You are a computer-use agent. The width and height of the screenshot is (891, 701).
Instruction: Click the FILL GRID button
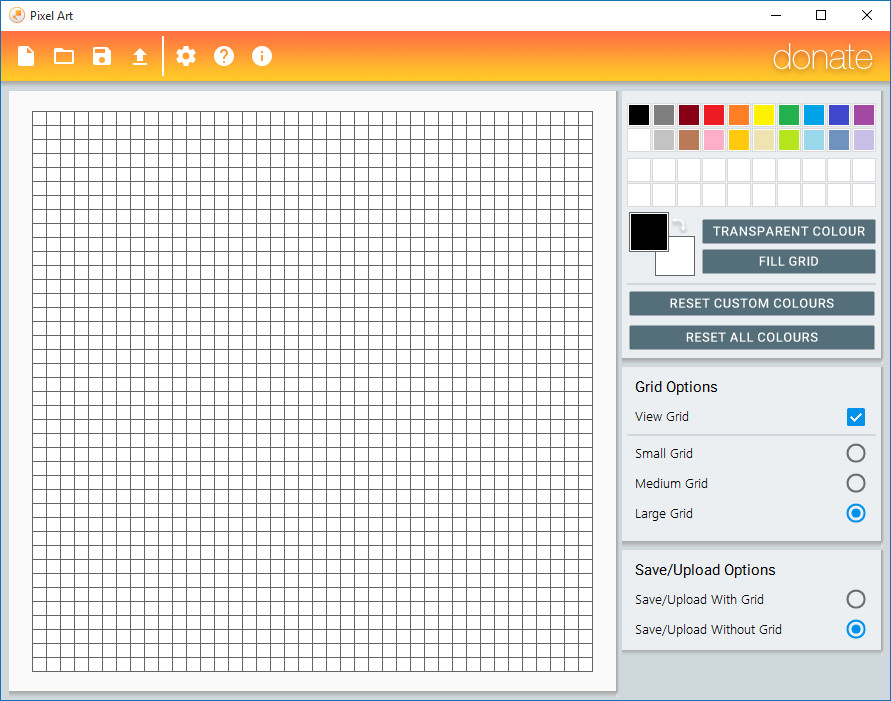(789, 261)
